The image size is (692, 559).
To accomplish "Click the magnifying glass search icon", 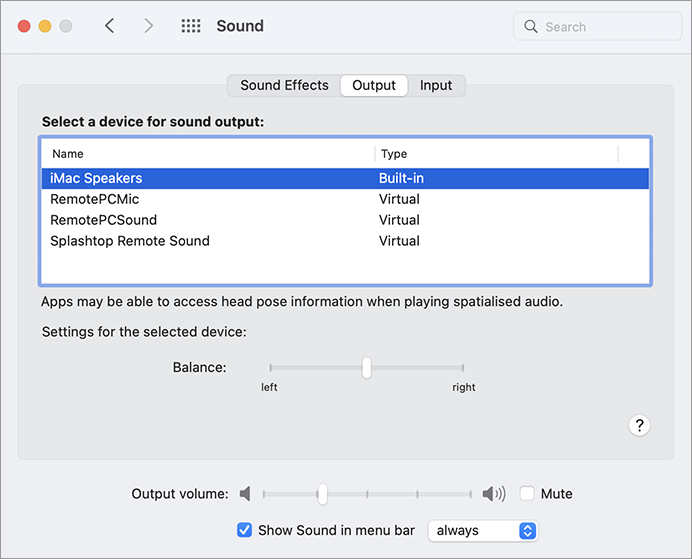I will [x=531, y=27].
